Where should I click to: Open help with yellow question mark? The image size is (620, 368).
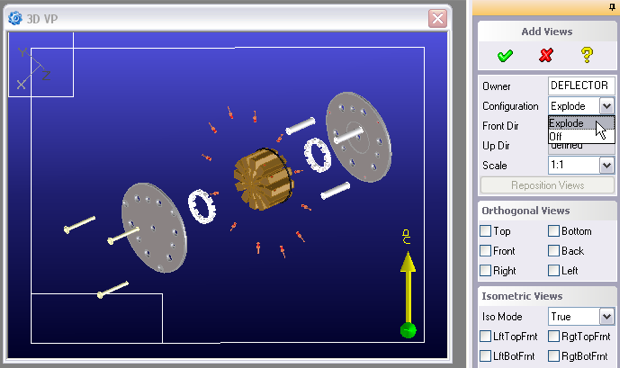(587, 55)
